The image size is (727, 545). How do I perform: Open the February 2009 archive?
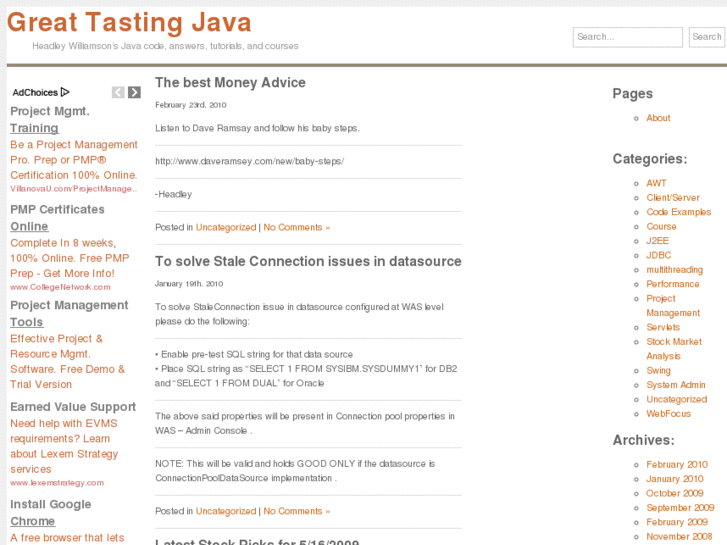click(x=677, y=522)
